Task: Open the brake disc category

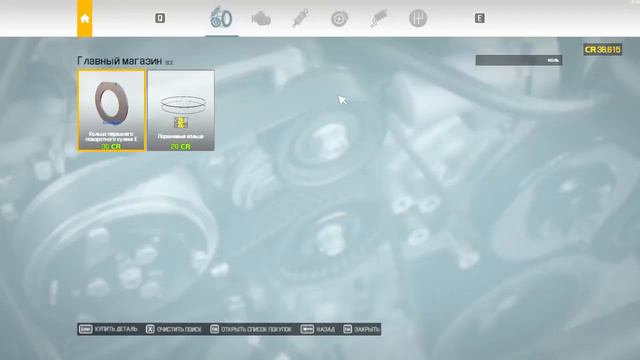Action: click(x=339, y=19)
